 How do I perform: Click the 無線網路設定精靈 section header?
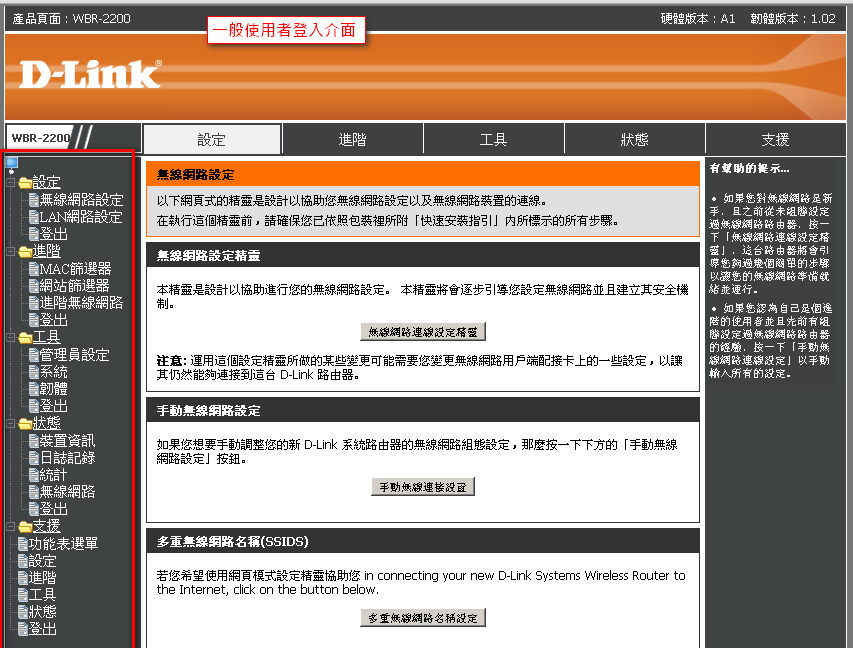423,255
